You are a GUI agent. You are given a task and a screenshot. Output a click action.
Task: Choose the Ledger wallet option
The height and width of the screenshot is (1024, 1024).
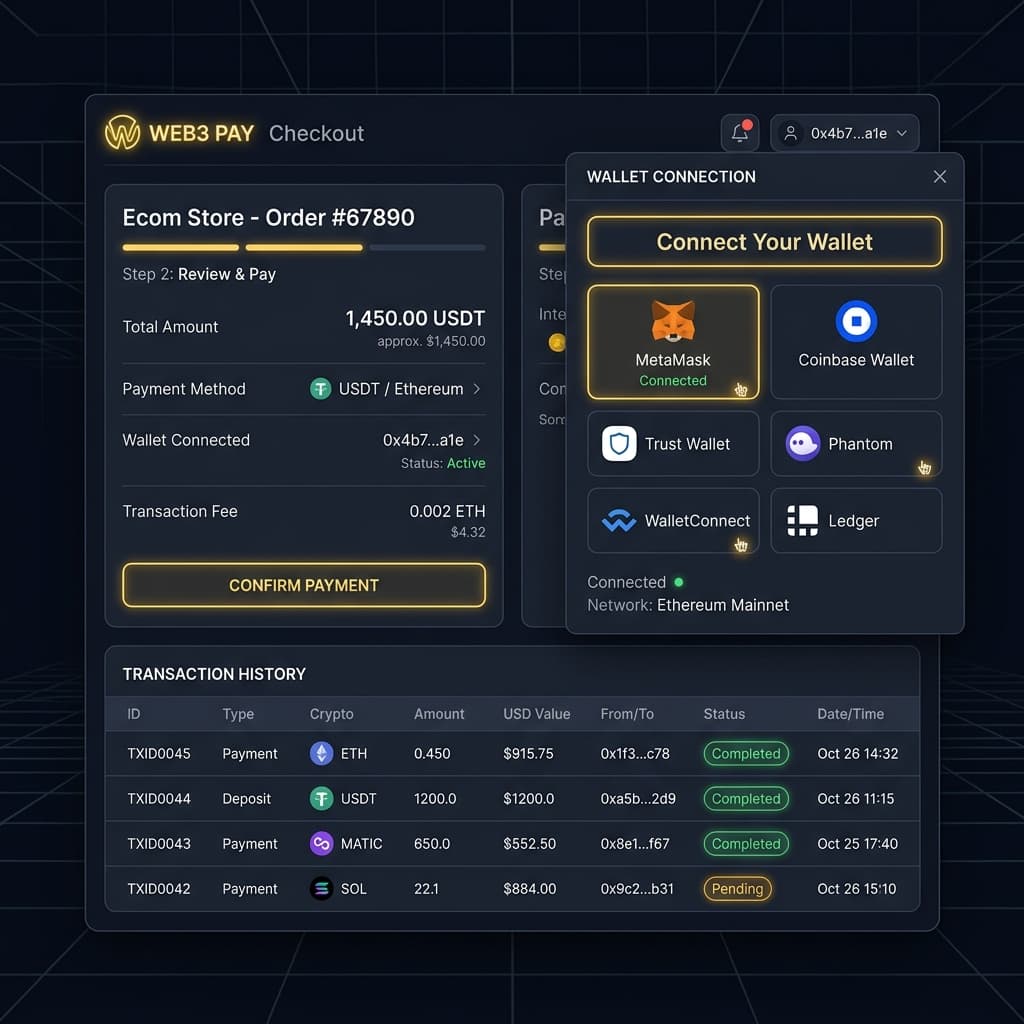(x=856, y=520)
